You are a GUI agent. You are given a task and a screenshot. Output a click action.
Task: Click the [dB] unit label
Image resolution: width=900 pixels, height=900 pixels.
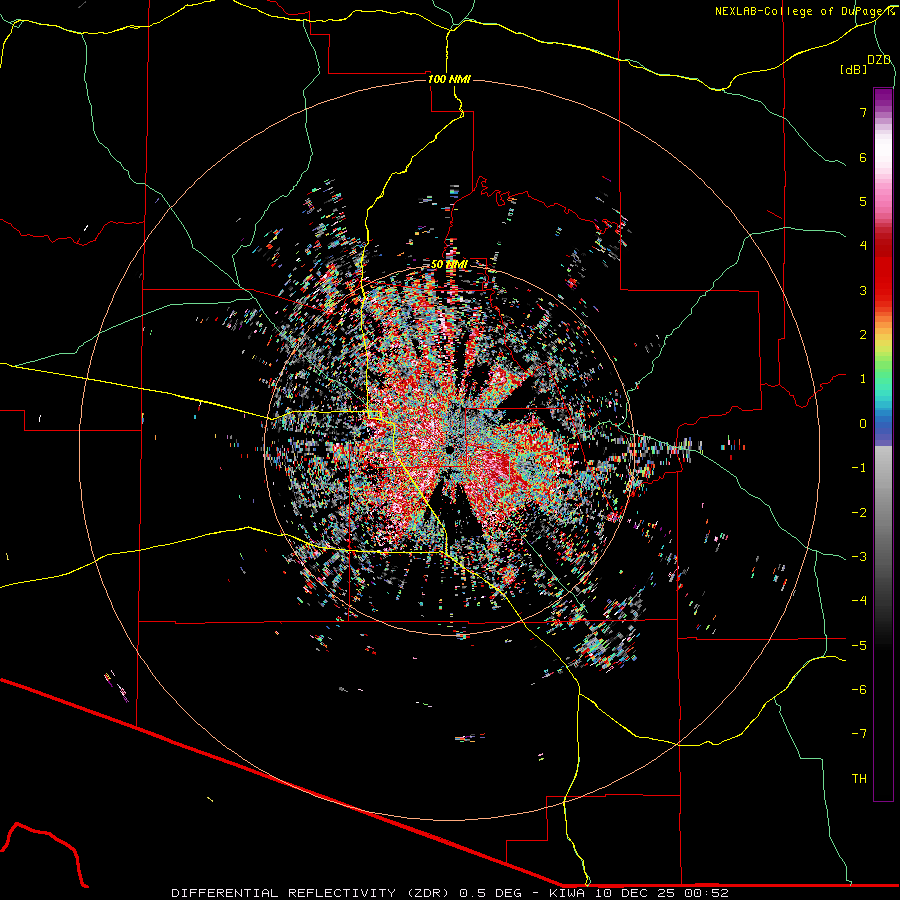[853, 69]
